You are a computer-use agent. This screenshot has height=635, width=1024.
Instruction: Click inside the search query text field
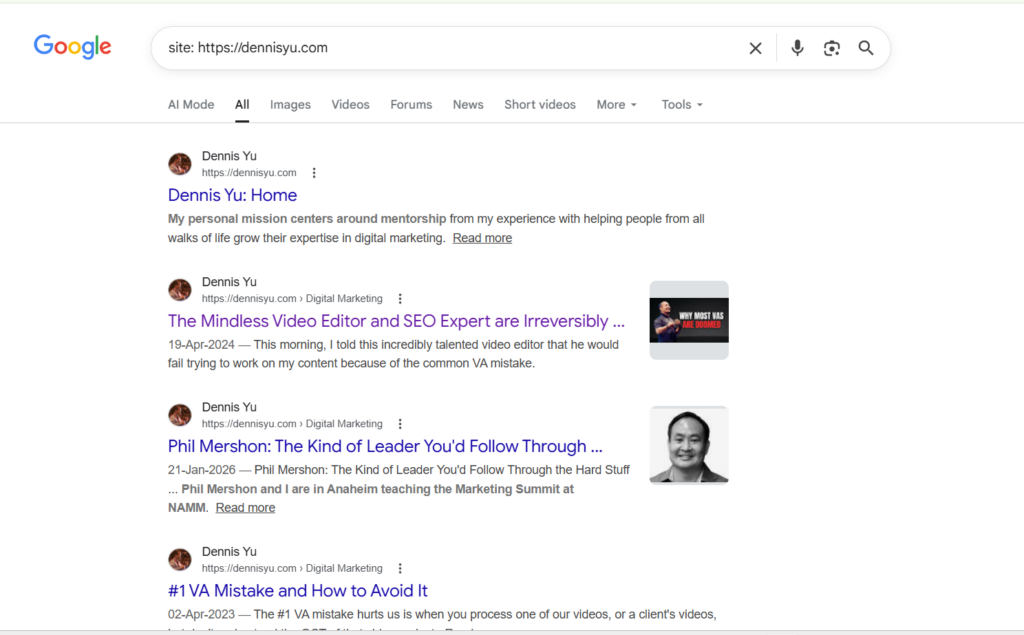(450, 48)
